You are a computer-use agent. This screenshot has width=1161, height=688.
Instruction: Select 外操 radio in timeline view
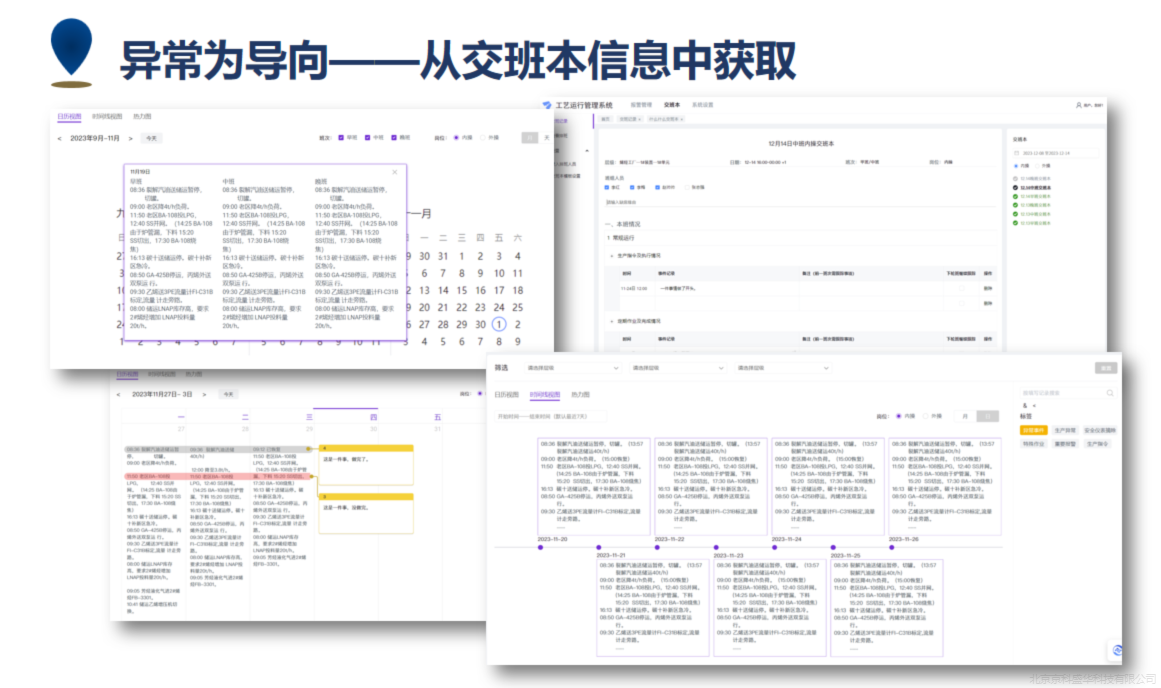(x=926, y=416)
